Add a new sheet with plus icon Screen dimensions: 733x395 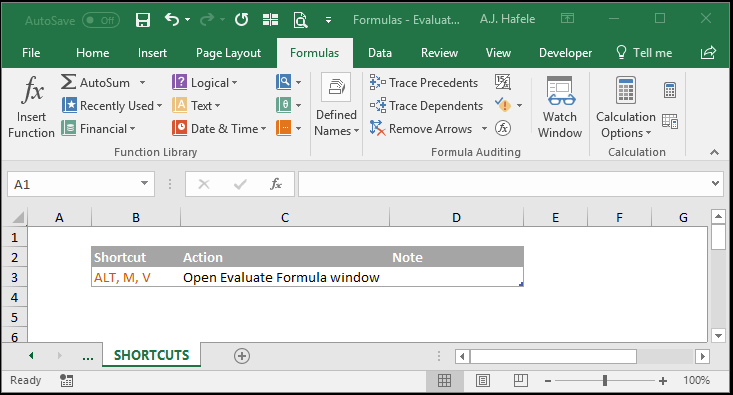(x=242, y=356)
